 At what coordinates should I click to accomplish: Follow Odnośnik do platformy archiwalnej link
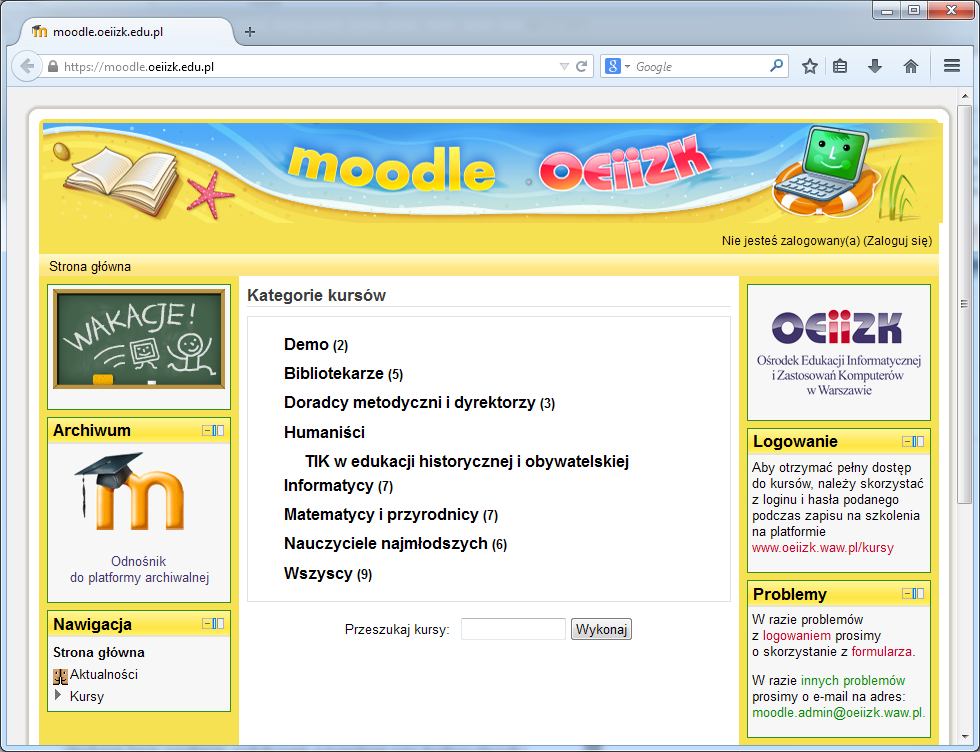pos(139,569)
